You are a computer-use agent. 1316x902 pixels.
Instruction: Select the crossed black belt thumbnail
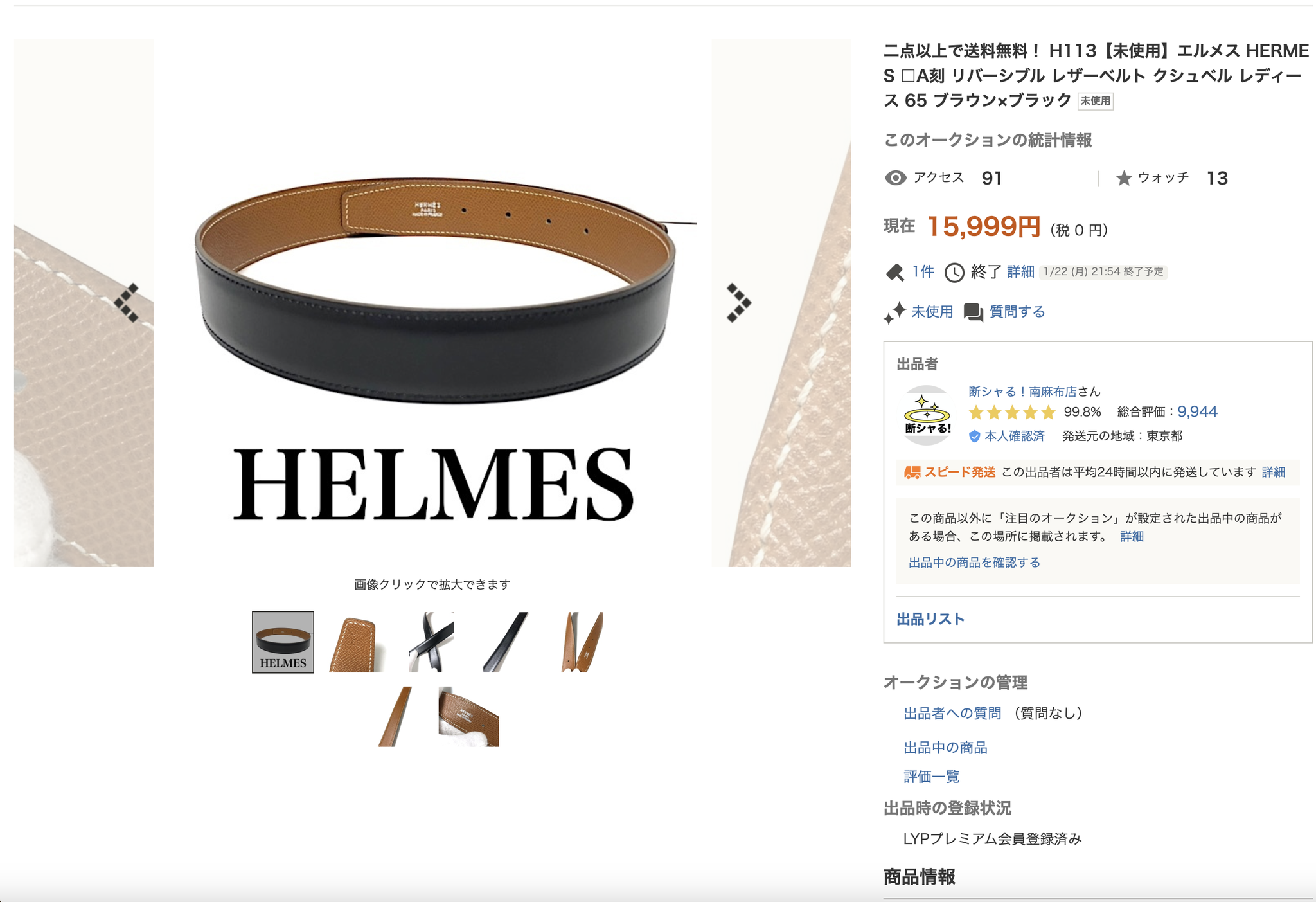point(431,642)
